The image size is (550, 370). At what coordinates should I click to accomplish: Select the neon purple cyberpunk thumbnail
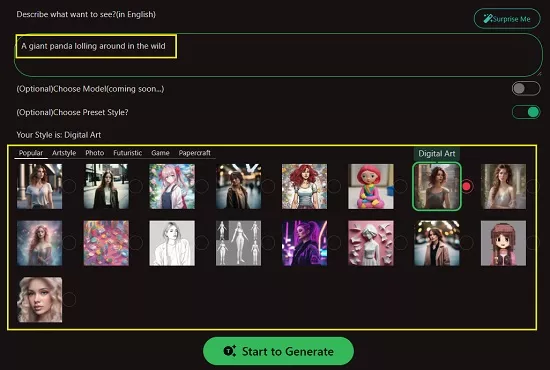coord(304,243)
